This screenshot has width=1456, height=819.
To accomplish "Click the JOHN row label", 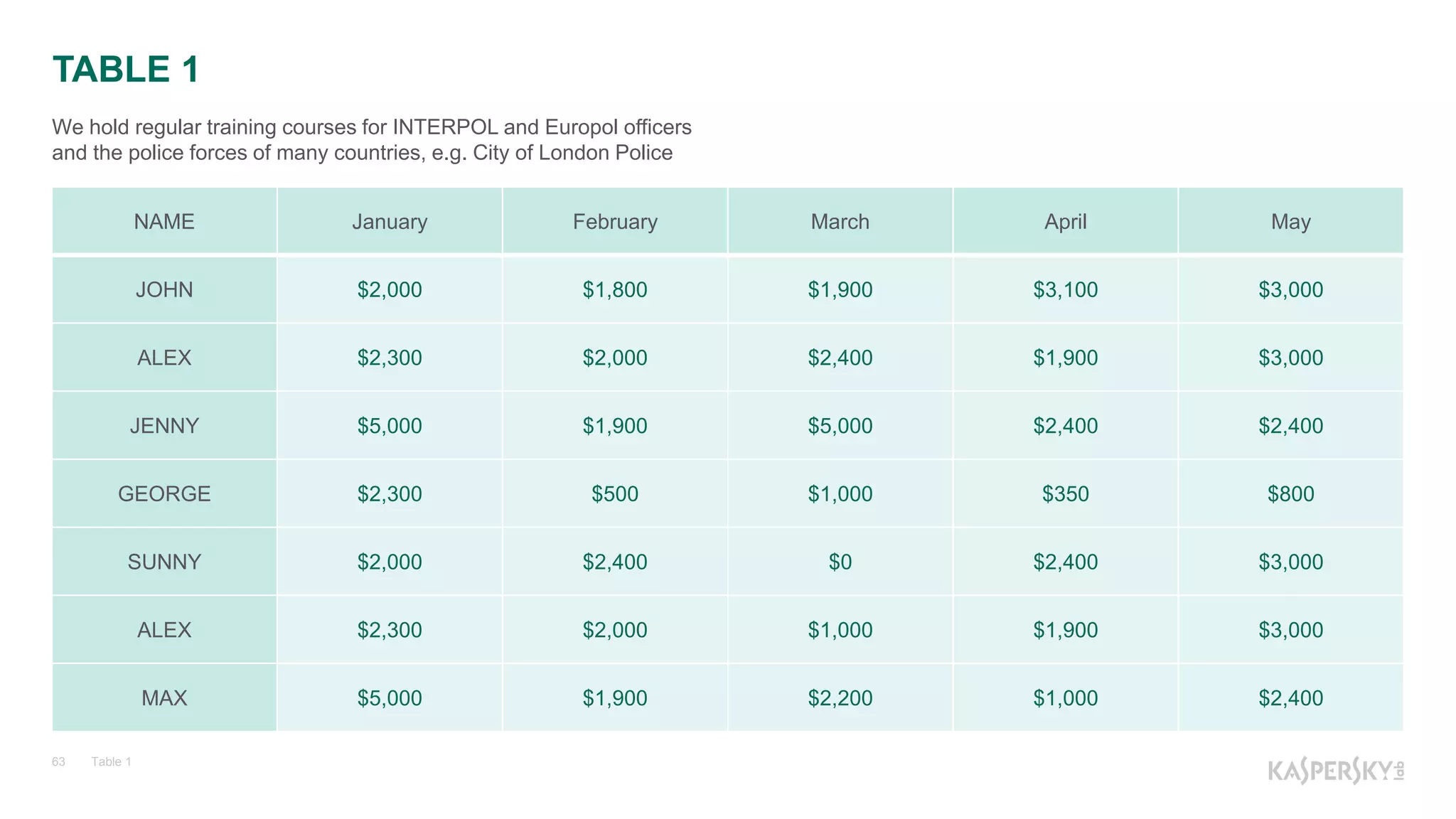I will pos(164,289).
